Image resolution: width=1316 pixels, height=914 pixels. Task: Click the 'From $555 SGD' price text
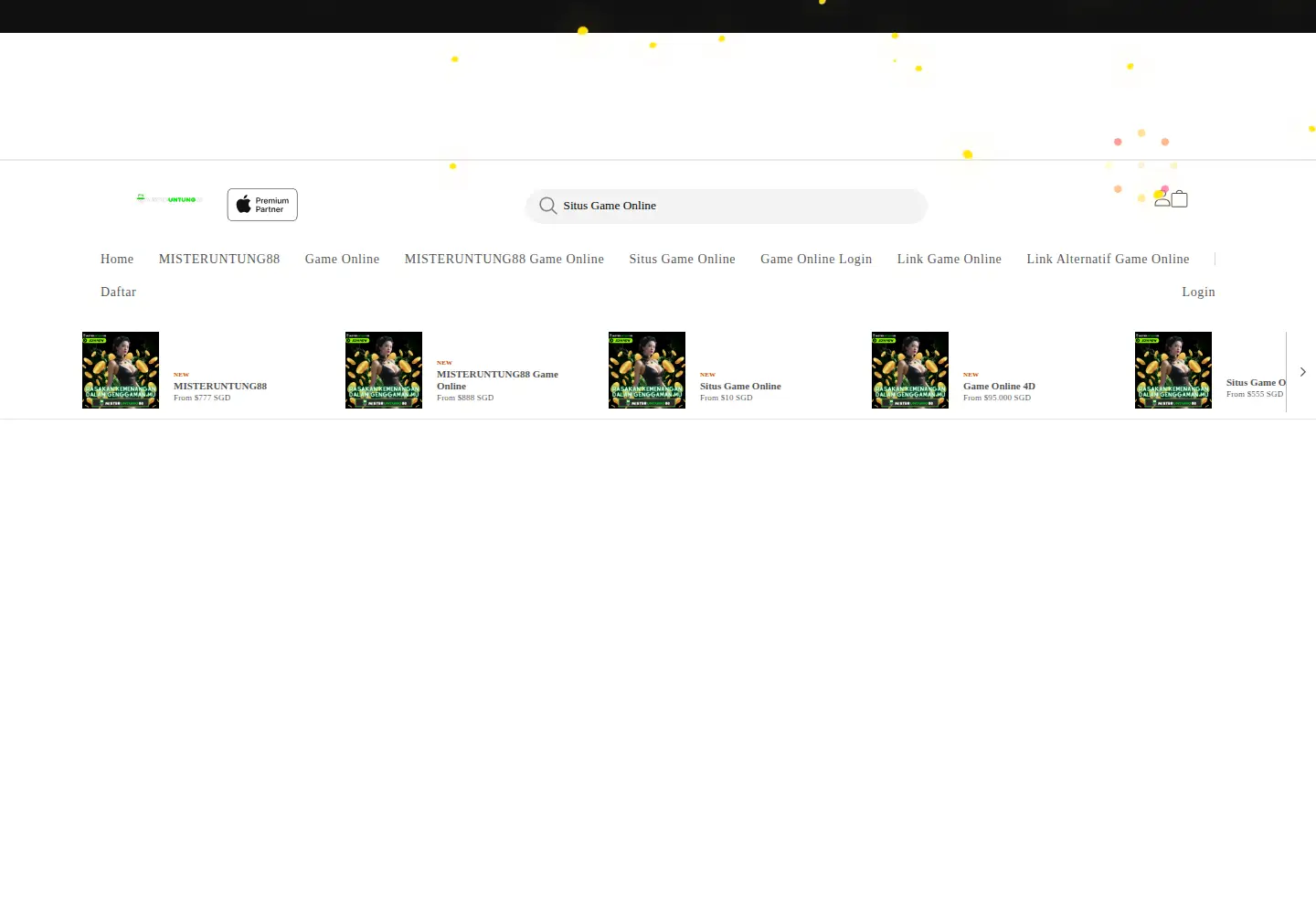coord(1255,394)
